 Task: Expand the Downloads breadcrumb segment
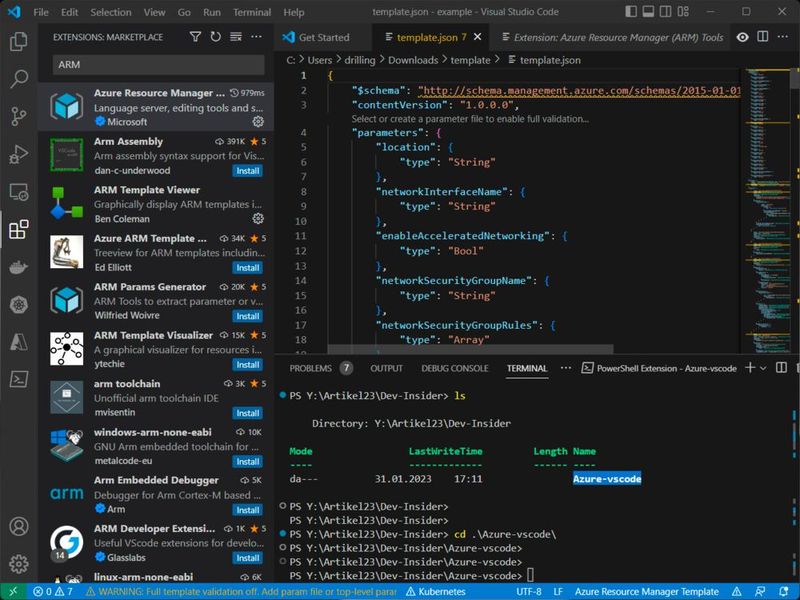[413, 60]
